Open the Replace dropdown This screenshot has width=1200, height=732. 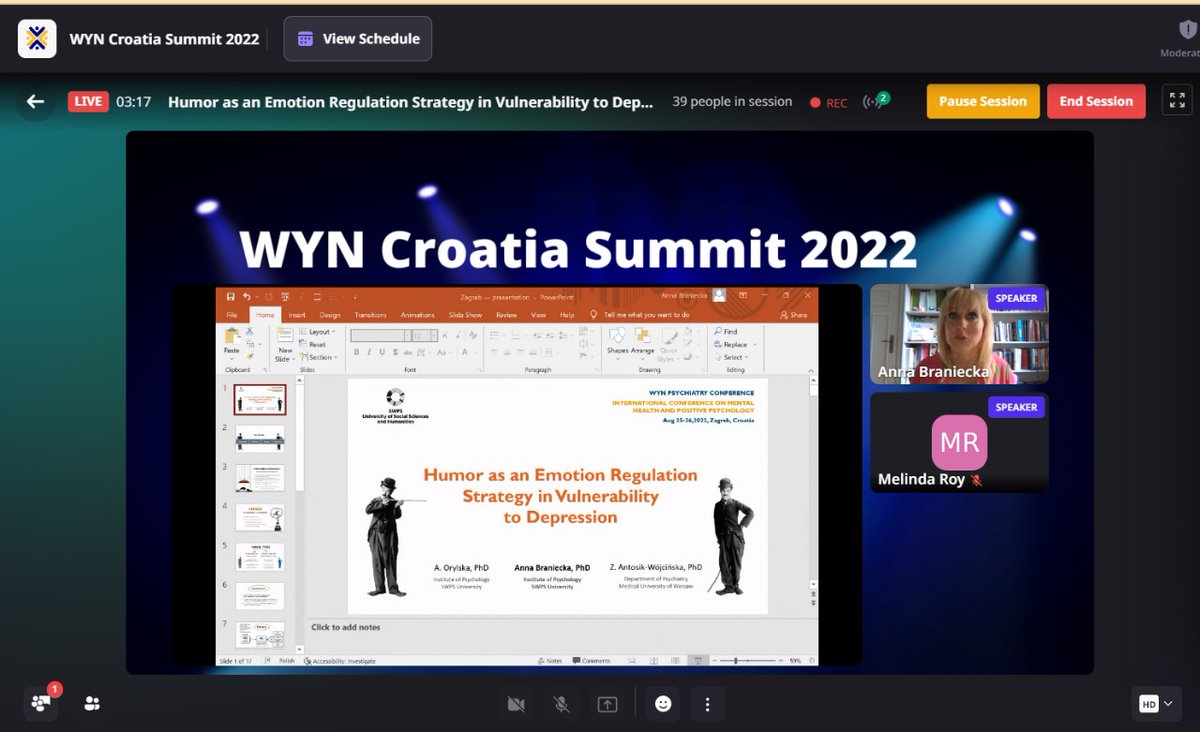(x=734, y=345)
